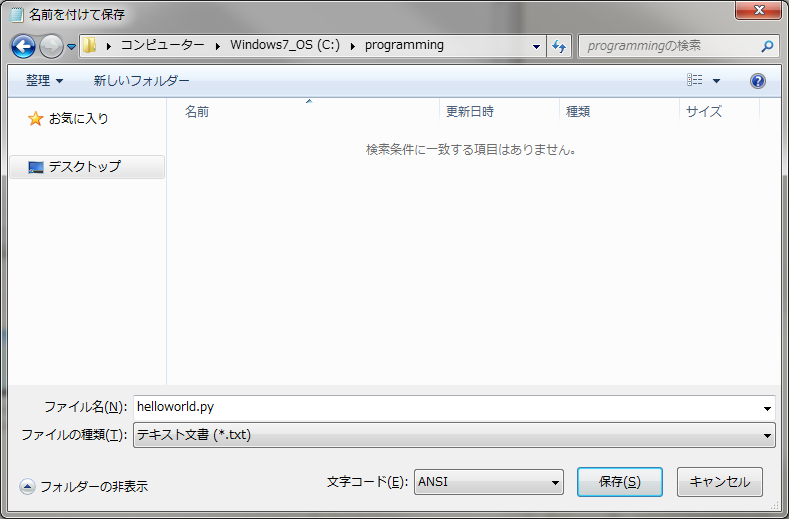Expand arrow after コンピューター breadcrumb

(x=217, y=46)
